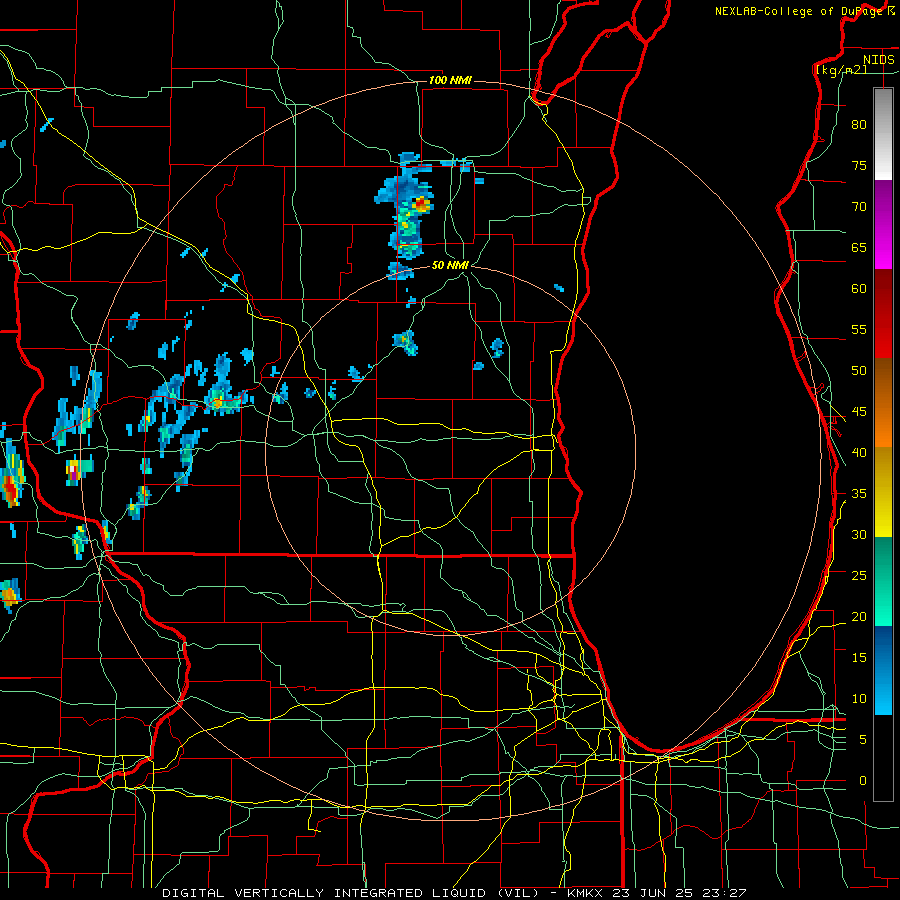Click the 75 value on the VIL scale
Image resolution: width=900 pixels, height=900 pixels.
[x=859, y=165]
